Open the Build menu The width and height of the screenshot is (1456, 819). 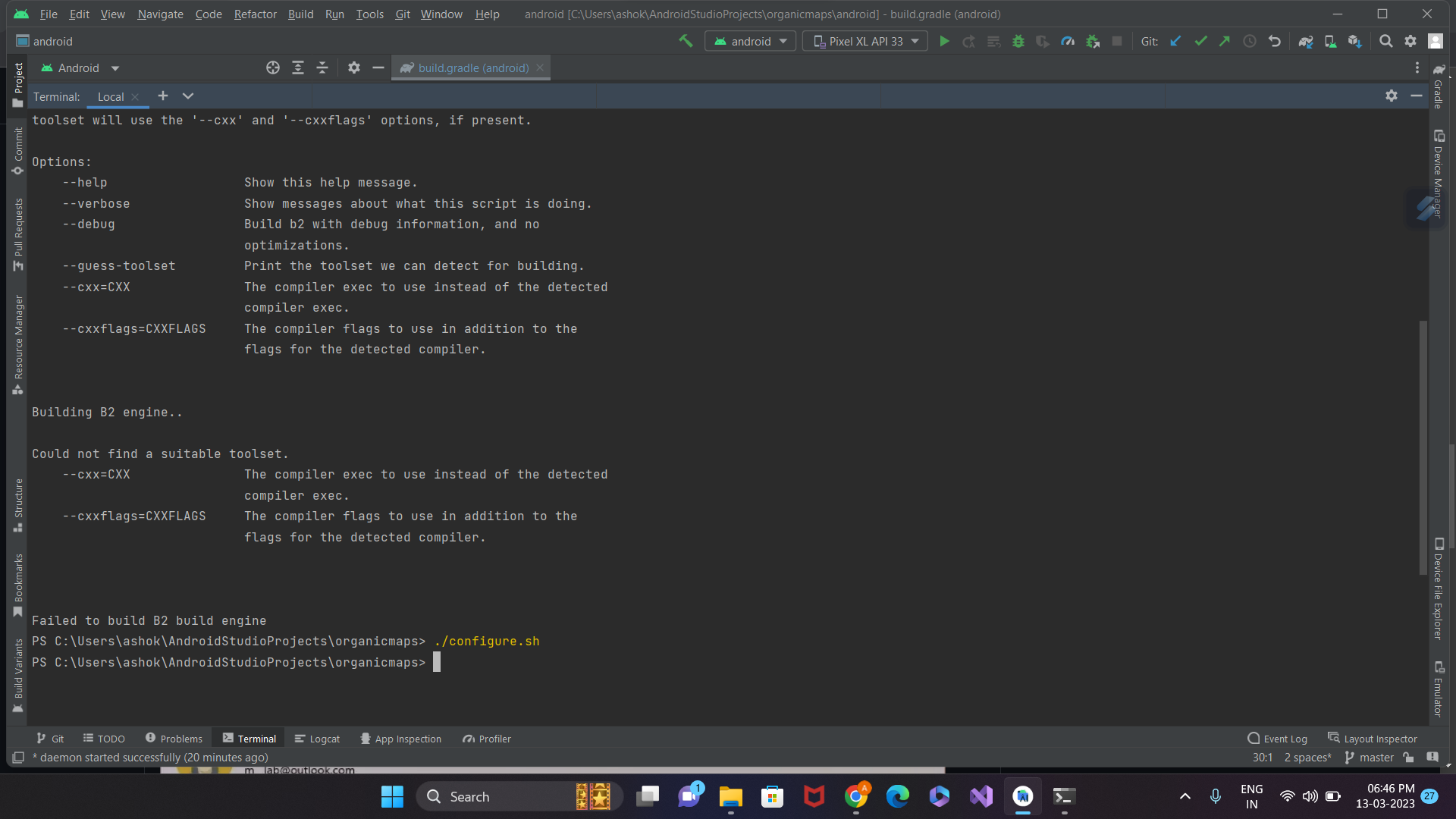point(301,14)
